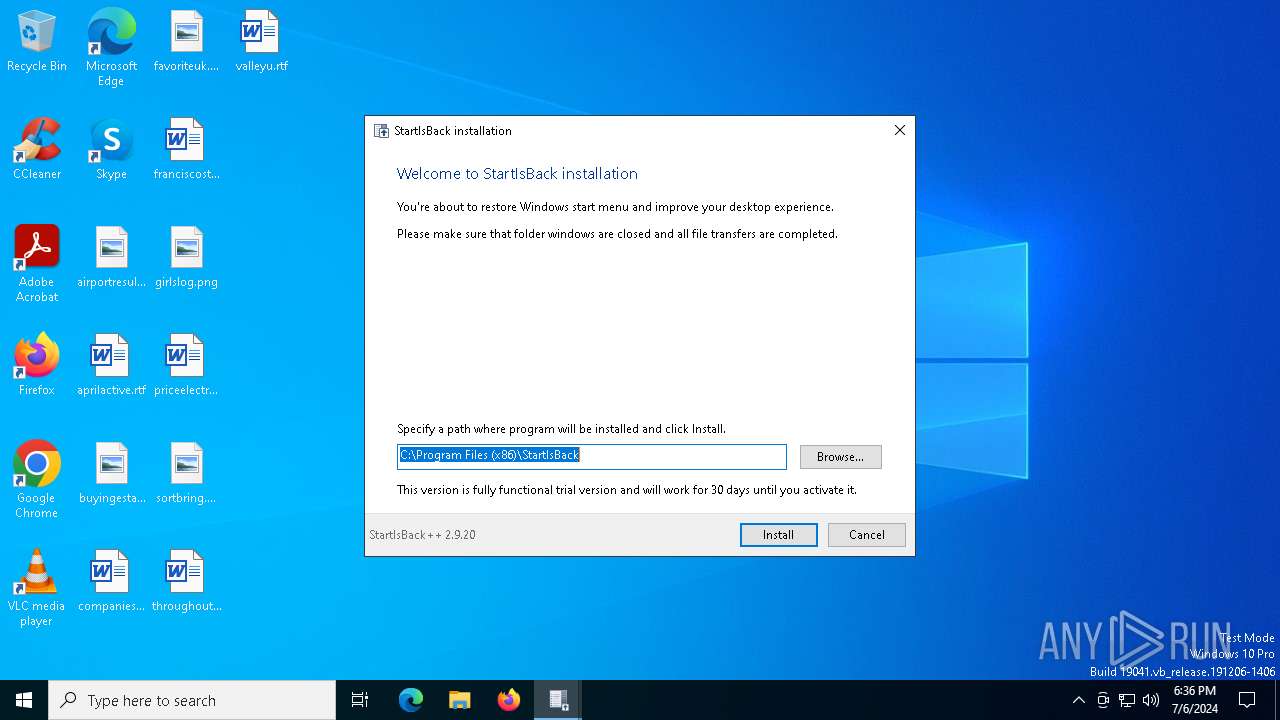1280x720 pixels.
Task: Open the network status tray icon
Action: pos(1127,700)
